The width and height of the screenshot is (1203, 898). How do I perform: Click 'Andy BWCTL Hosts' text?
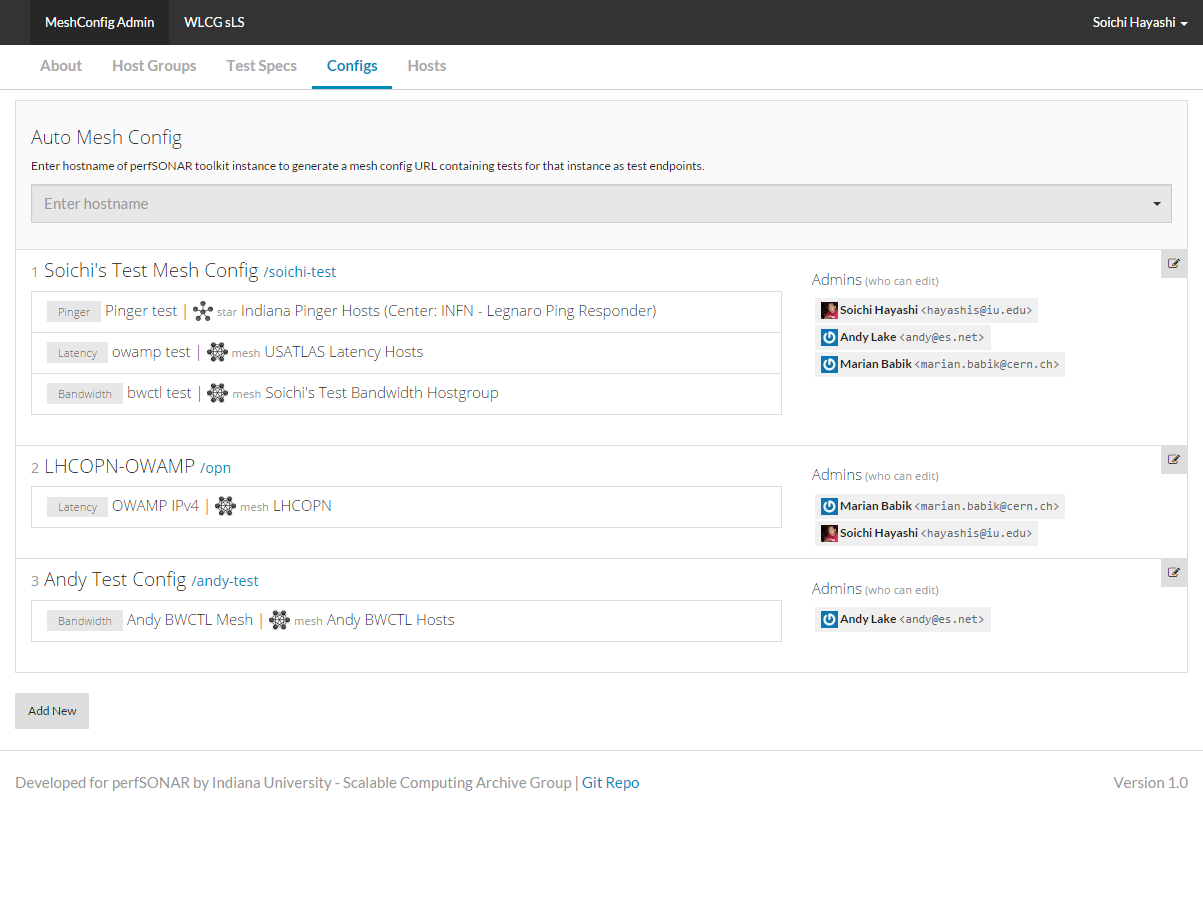pyautogui.click(x=391, y=620)
